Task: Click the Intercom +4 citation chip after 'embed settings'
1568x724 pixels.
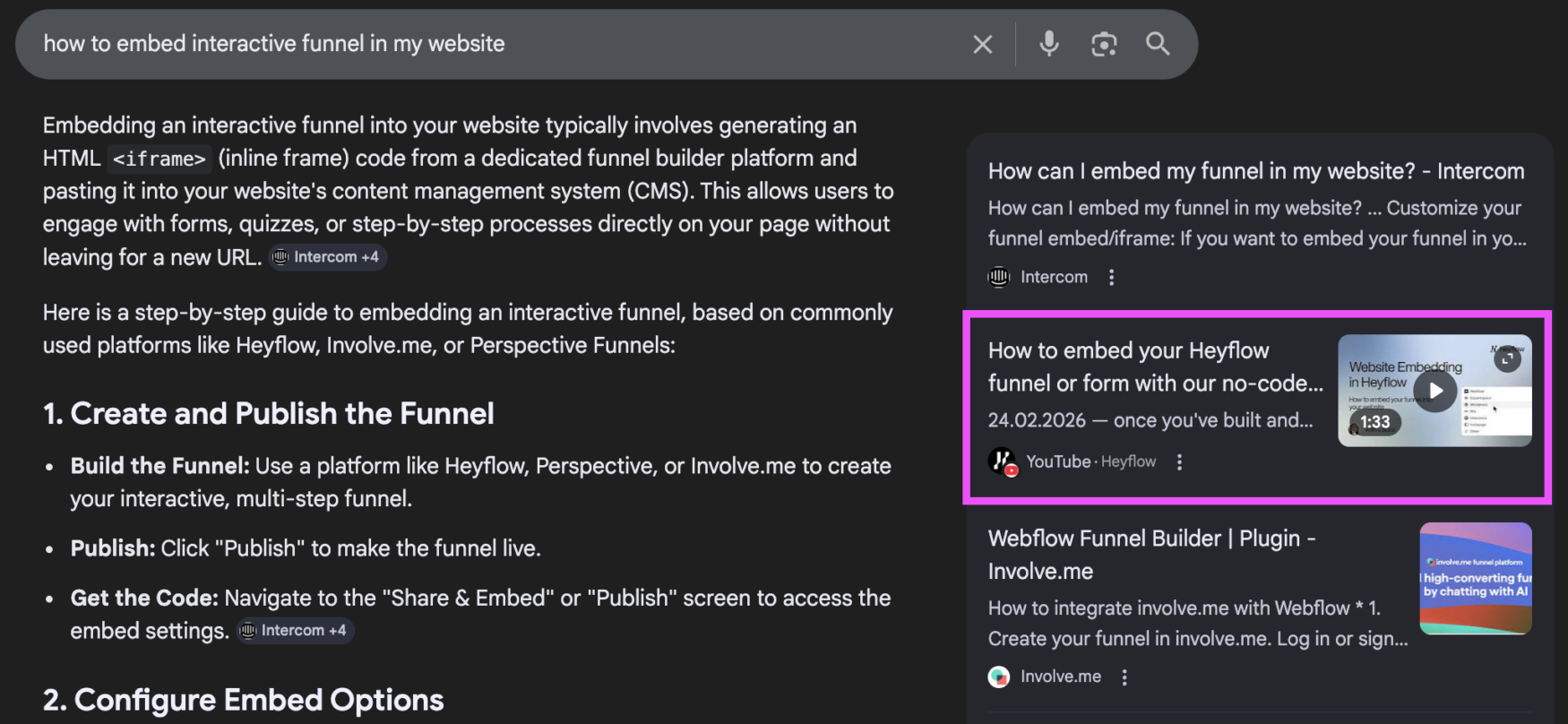Action: click(x=295, y=631)
